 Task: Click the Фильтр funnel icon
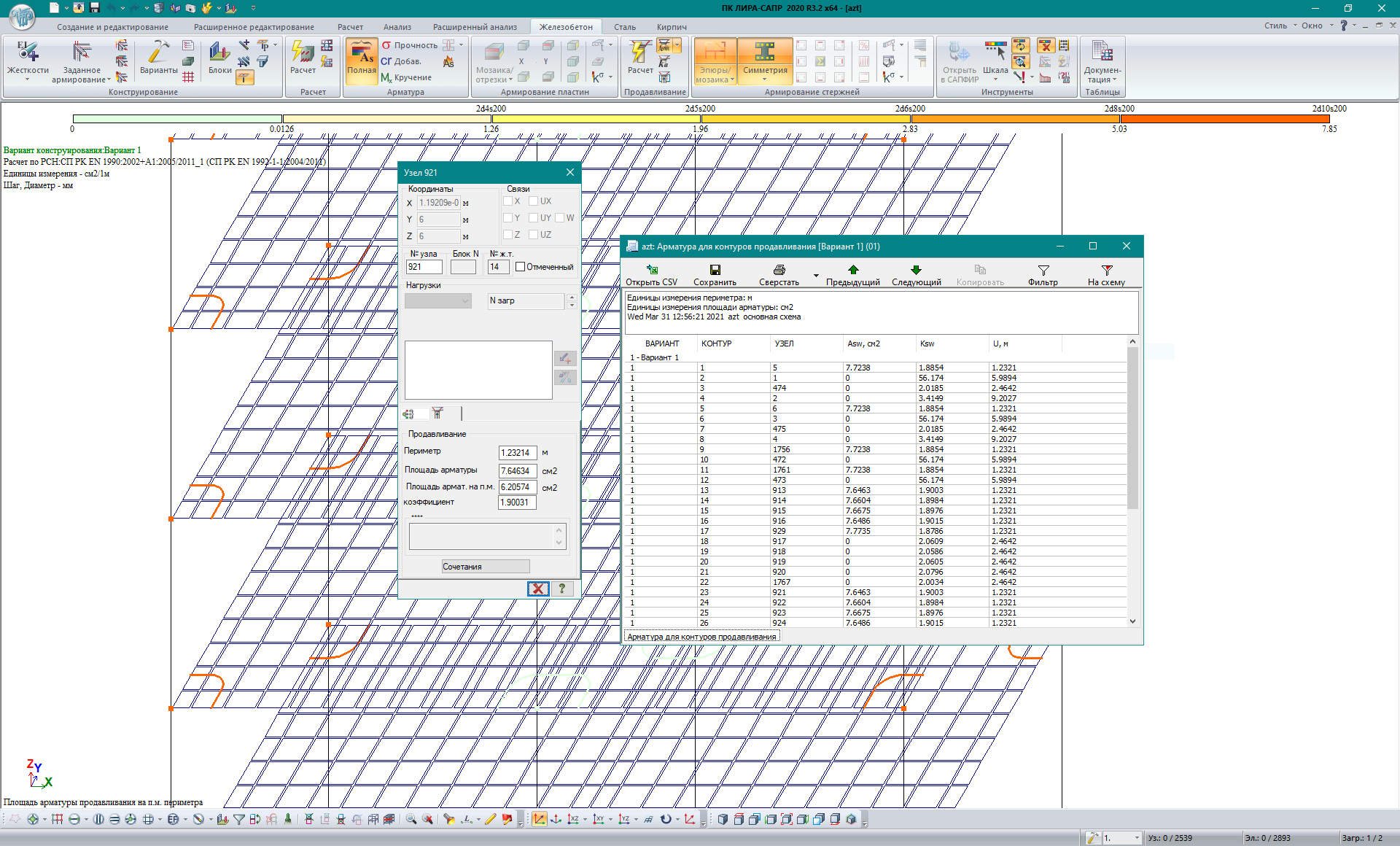click(x=1043, y=270)
